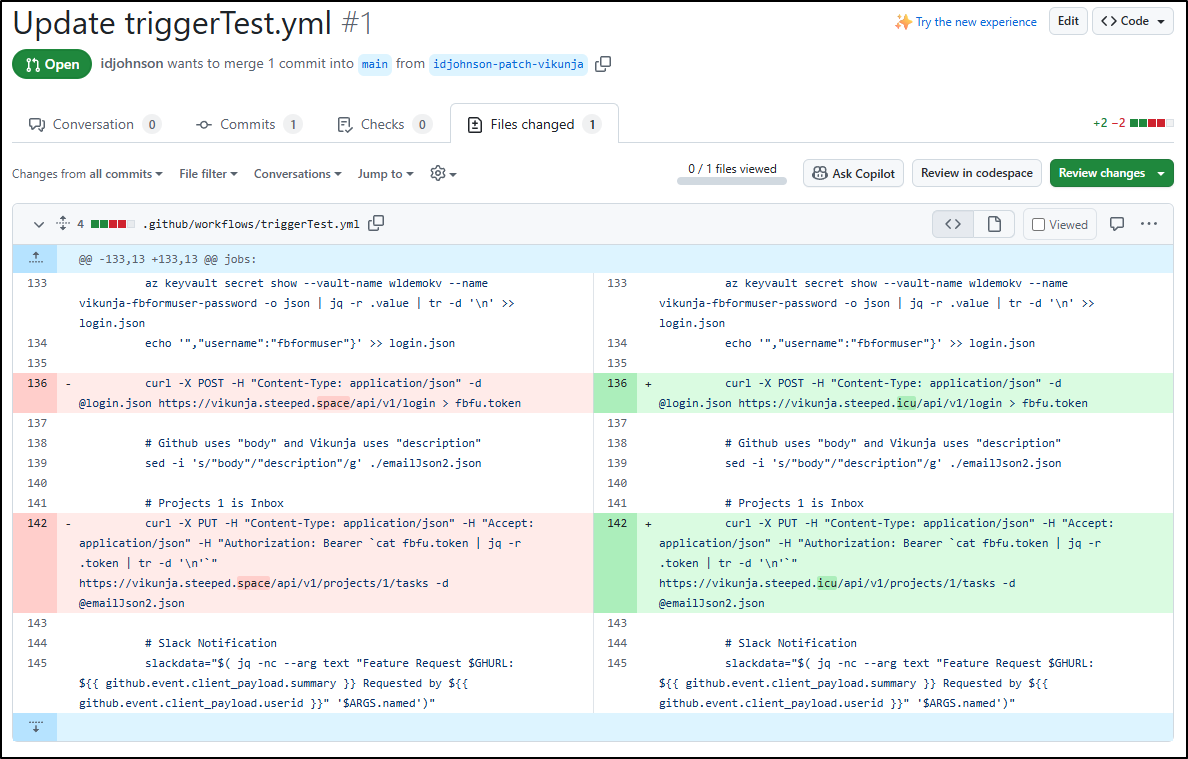Viewport: 1188px width, 759px height.
Task: Open the file's three-dot options menu
Action: (1149, 224)
